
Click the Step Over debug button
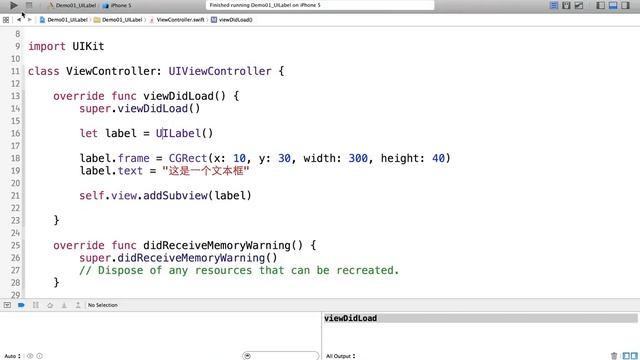(50, 305)
